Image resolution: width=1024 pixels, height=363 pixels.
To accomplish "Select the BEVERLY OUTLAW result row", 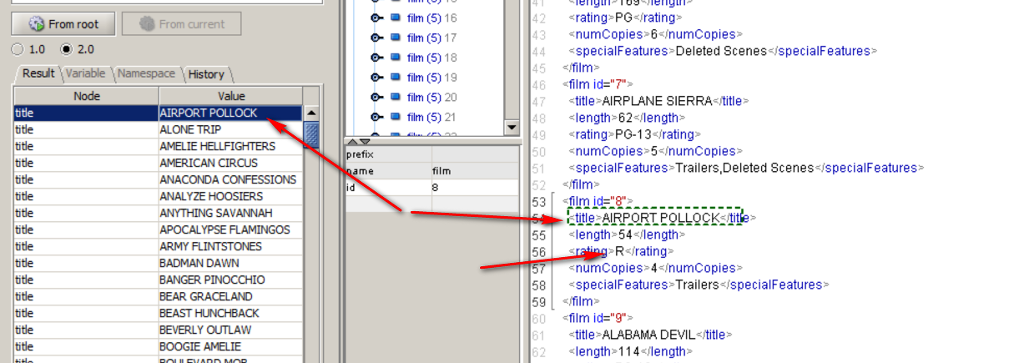I will (x=159, y=330).
